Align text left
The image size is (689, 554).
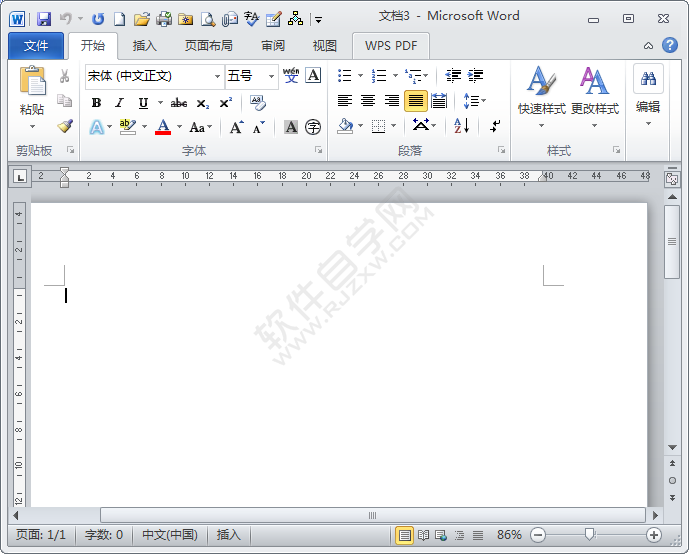(345, 101)
